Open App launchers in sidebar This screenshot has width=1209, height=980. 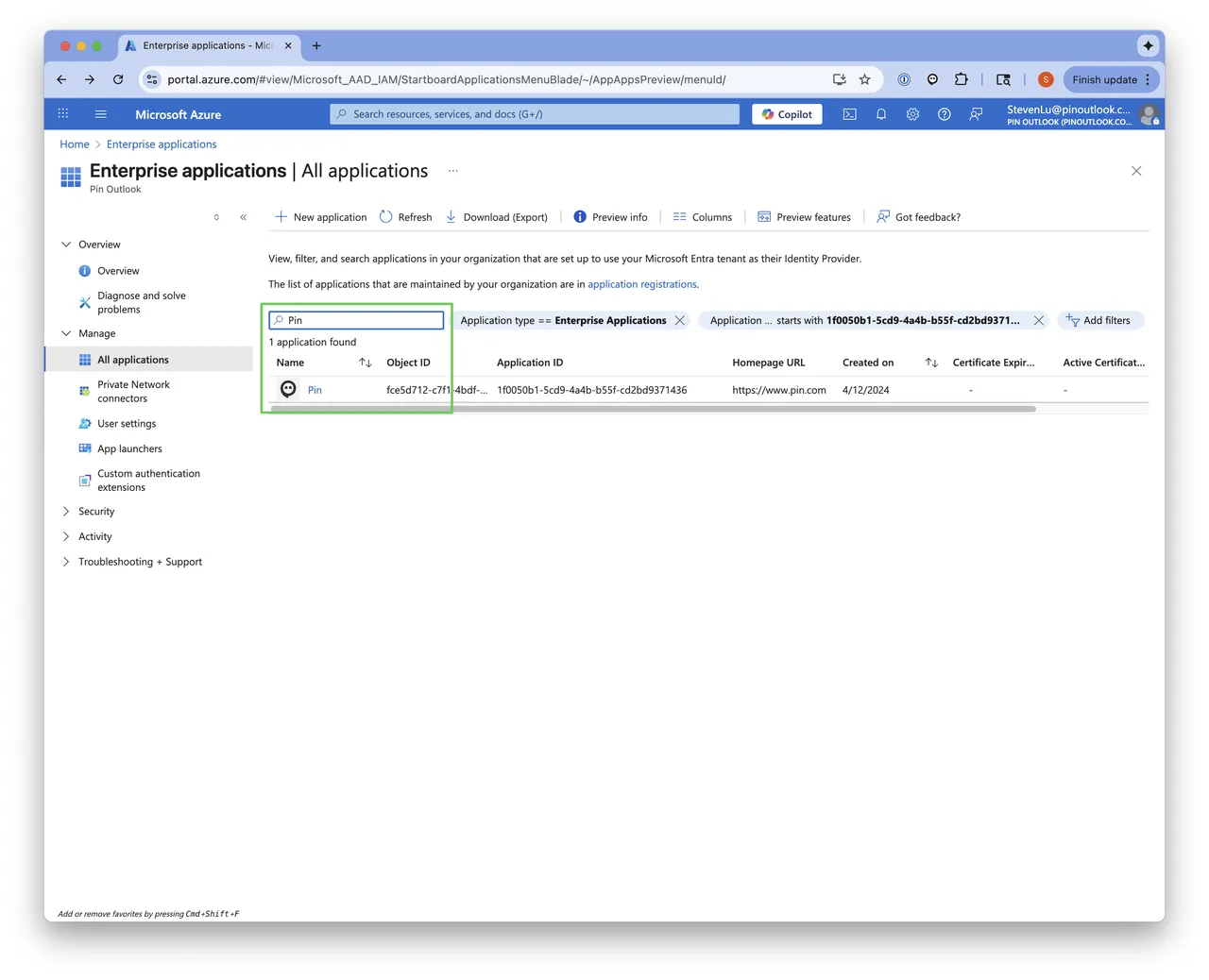129,448
